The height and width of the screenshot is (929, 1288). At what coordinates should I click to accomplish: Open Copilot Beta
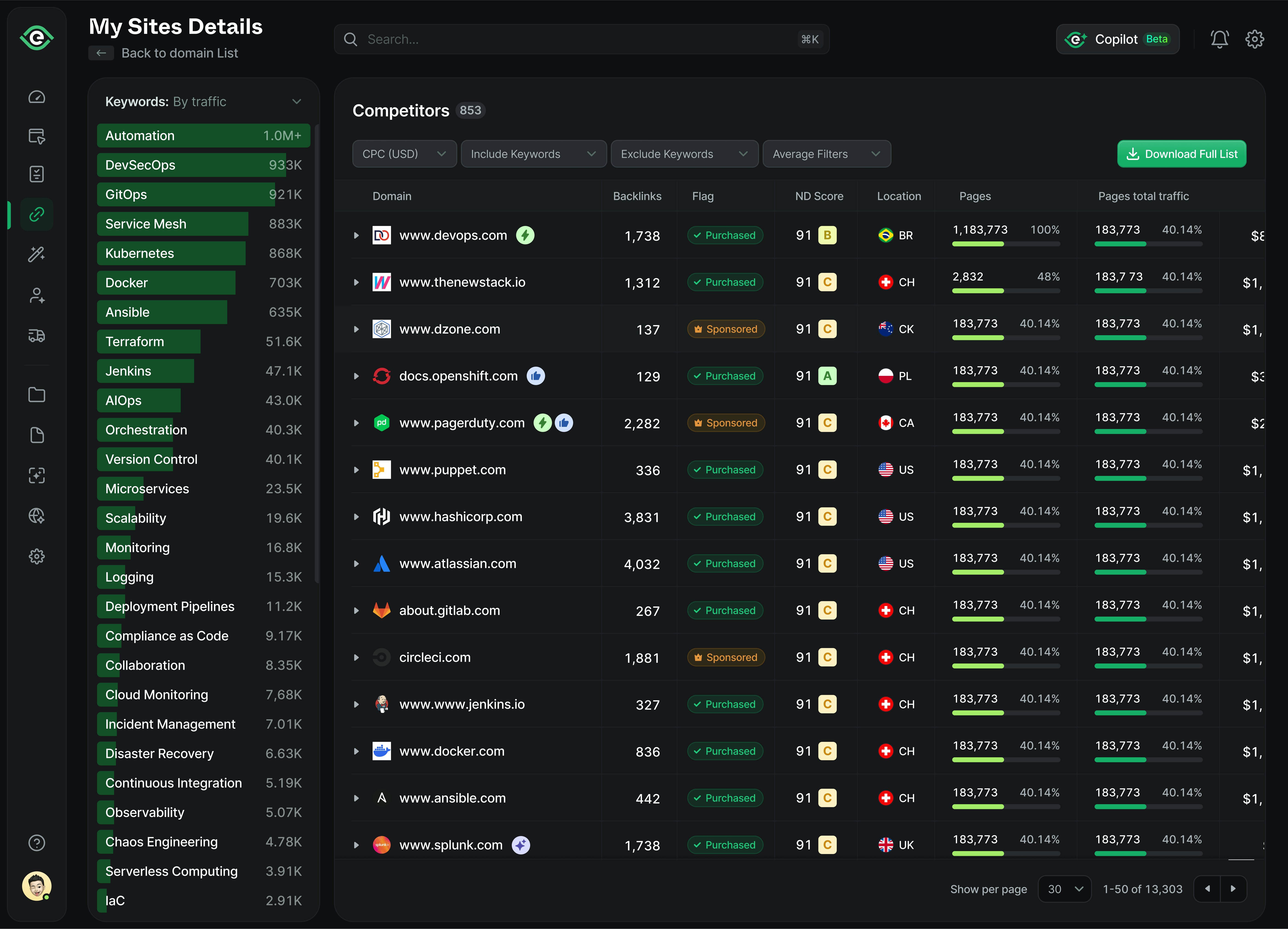1118,39
